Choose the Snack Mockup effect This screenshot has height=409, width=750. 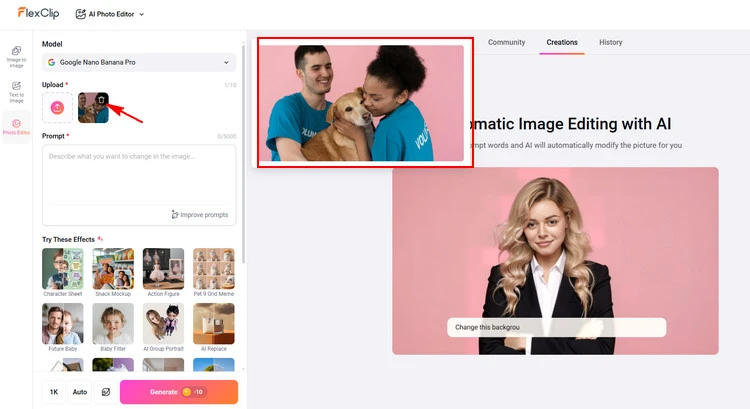point(113,272)
